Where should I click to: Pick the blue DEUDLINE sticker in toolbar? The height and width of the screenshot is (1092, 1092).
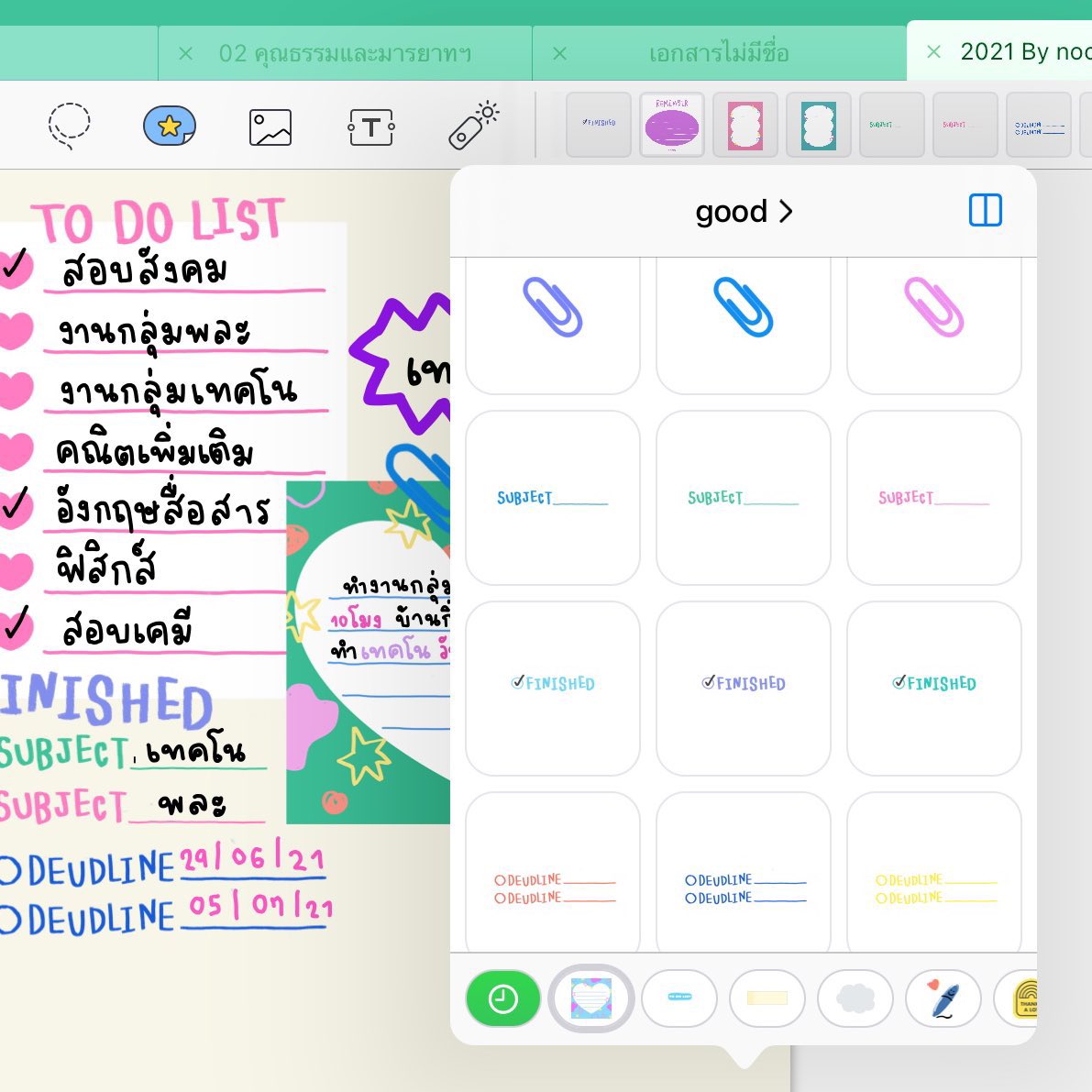pos(1039,124)
